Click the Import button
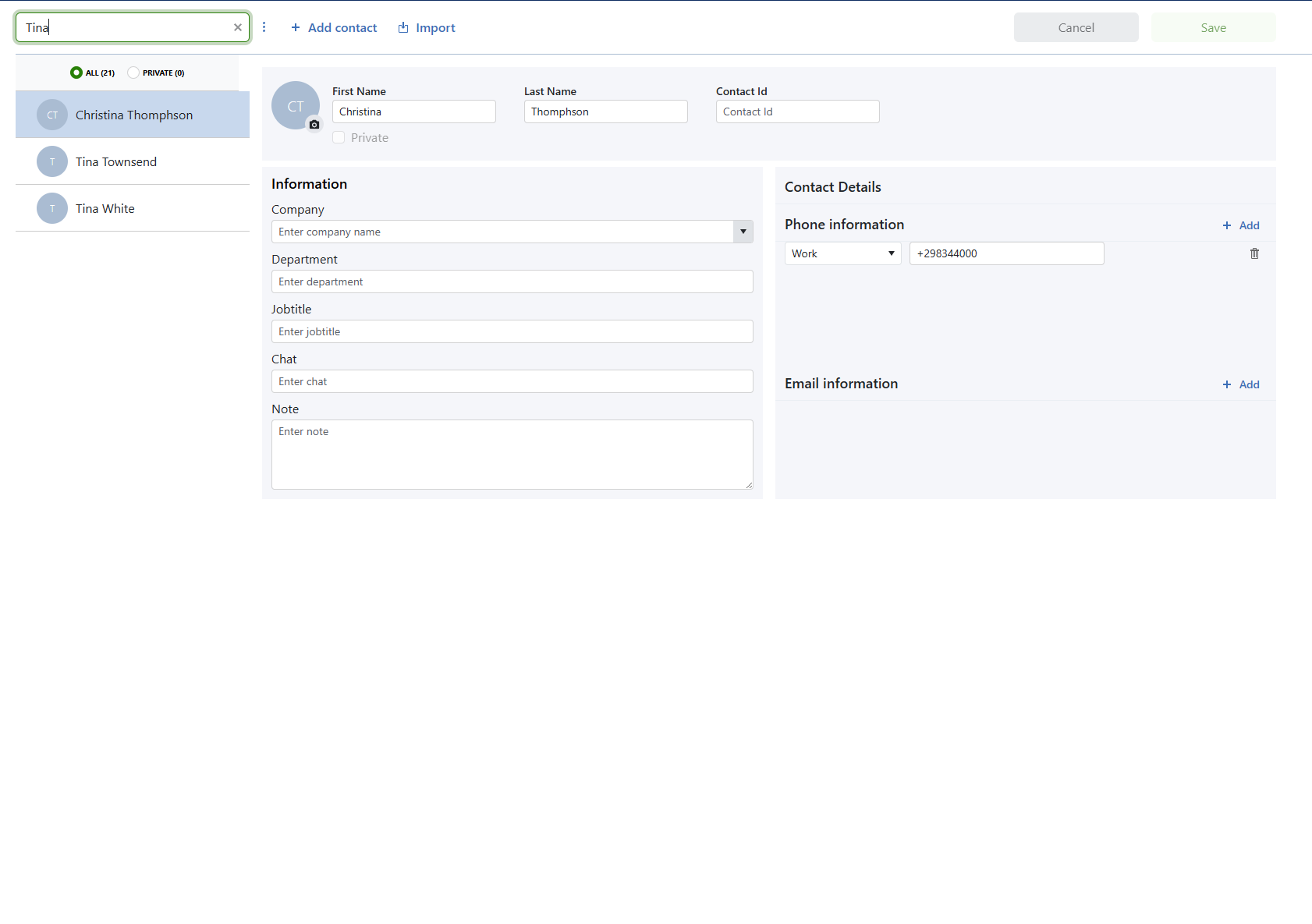This screenshot has width=1312, height=924. [427, 27]
